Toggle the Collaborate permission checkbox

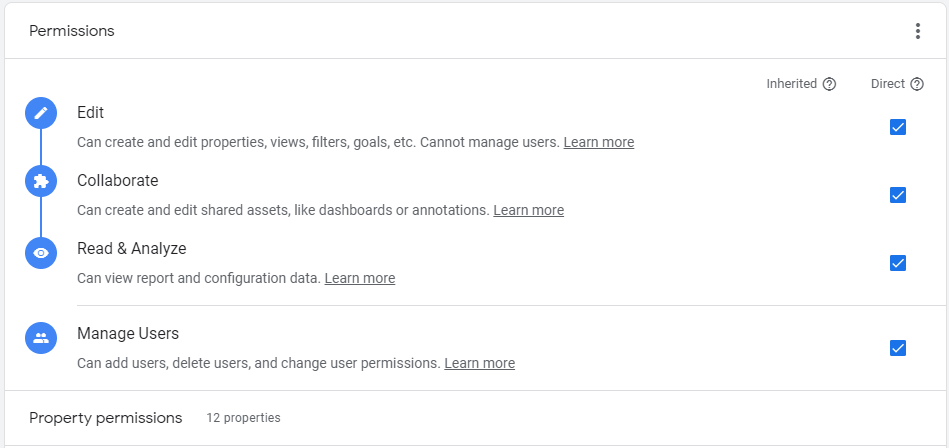pos(898,195)
